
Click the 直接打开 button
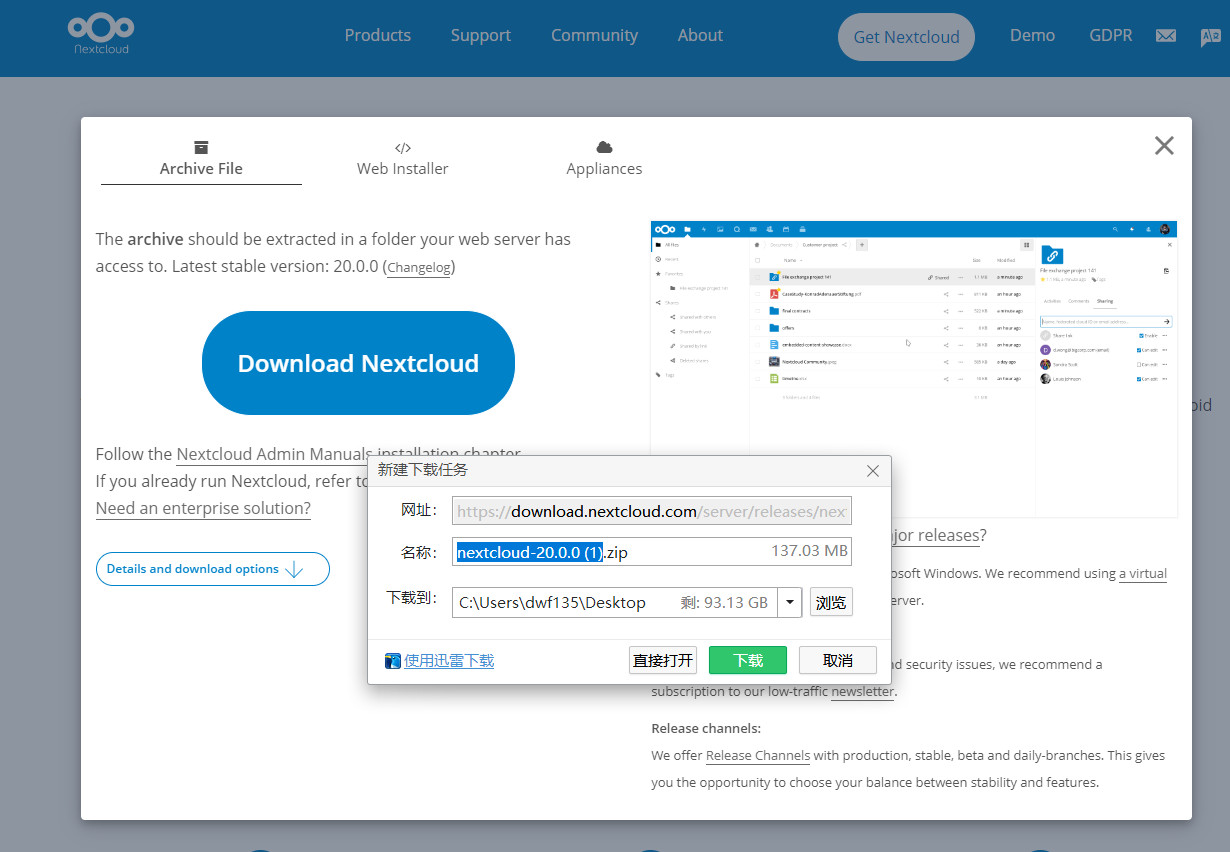pos(663,660)
